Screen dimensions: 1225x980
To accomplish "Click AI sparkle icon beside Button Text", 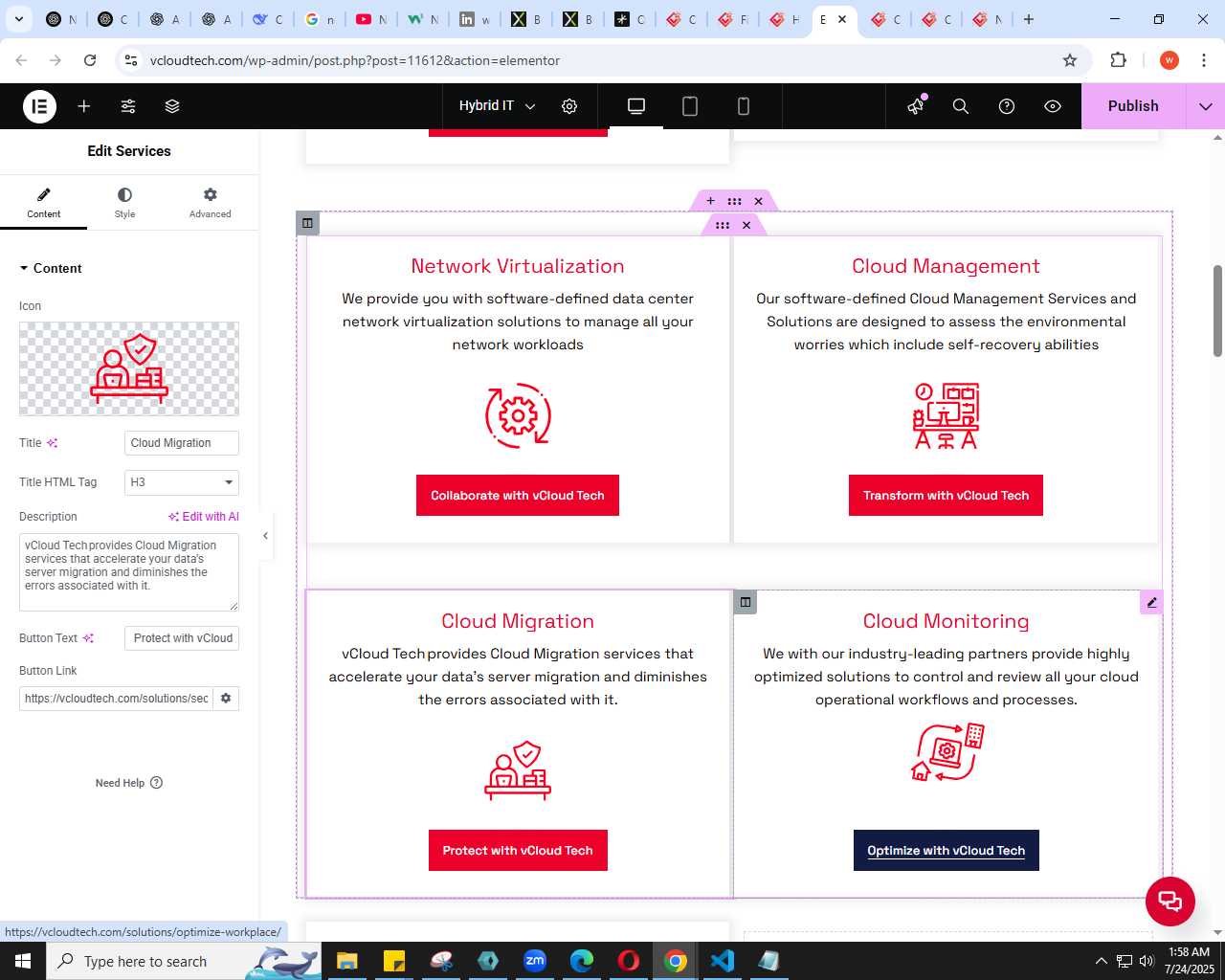I will pos(89,638).
